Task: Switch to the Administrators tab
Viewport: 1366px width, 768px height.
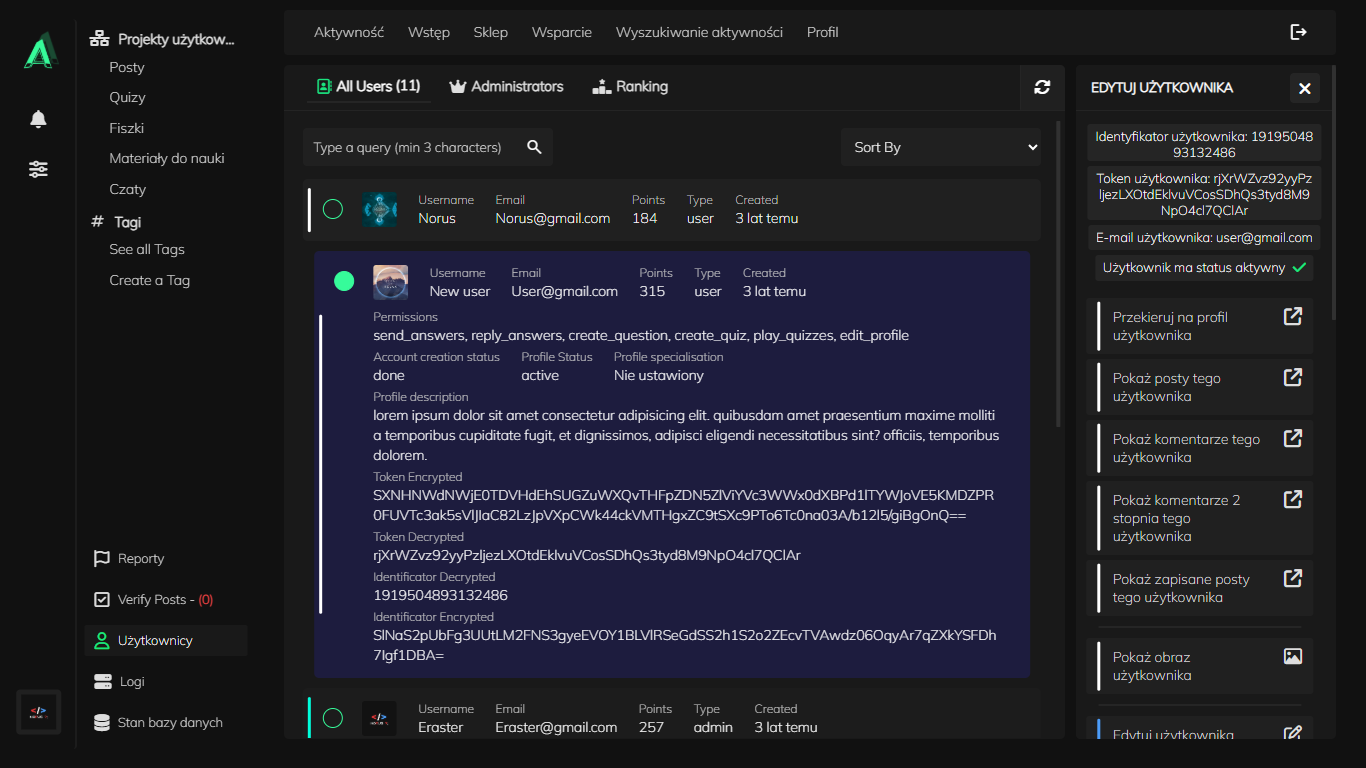Action: [506, 87]
